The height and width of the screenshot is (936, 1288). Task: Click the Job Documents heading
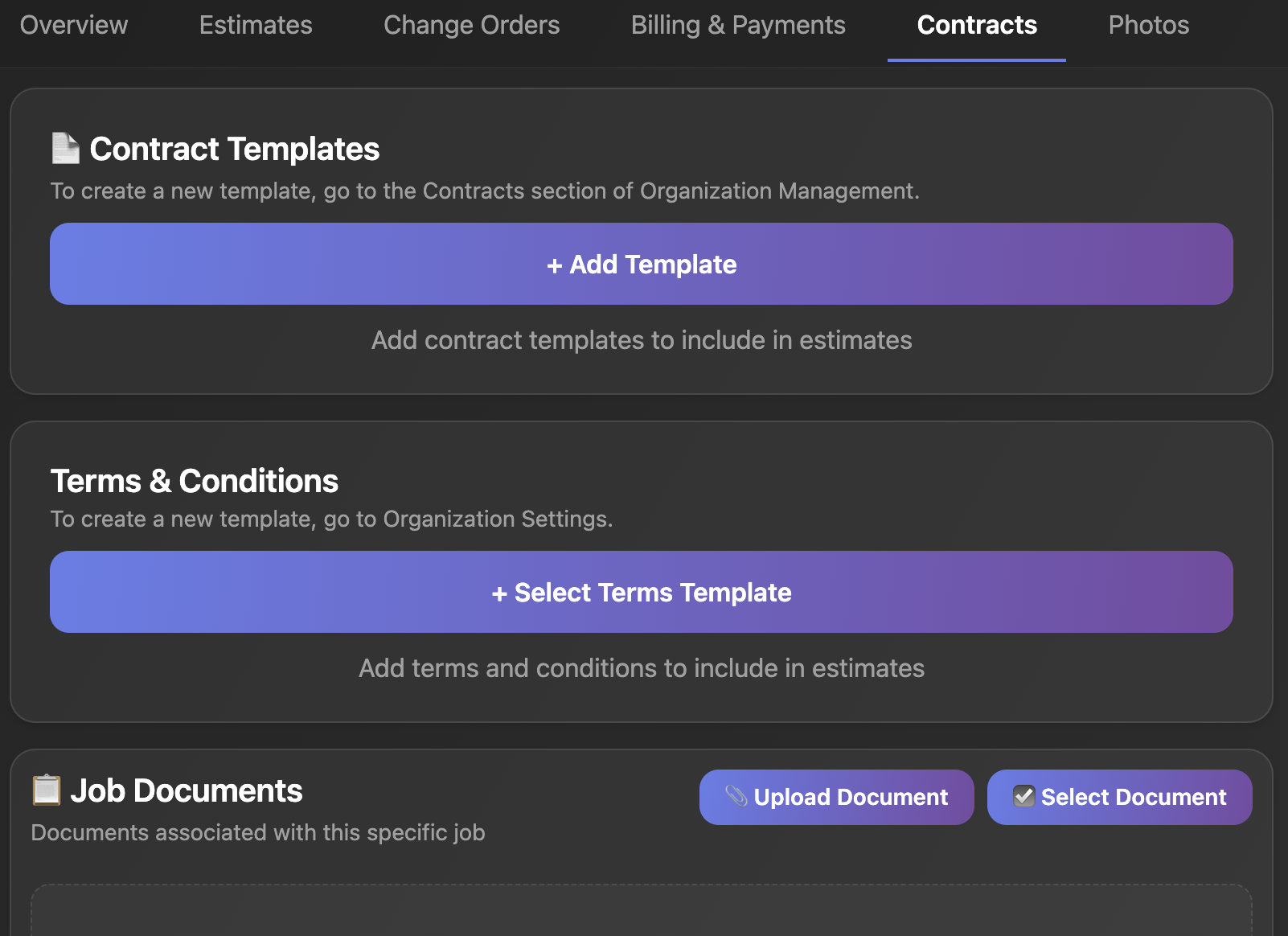(x=187, y=790)
